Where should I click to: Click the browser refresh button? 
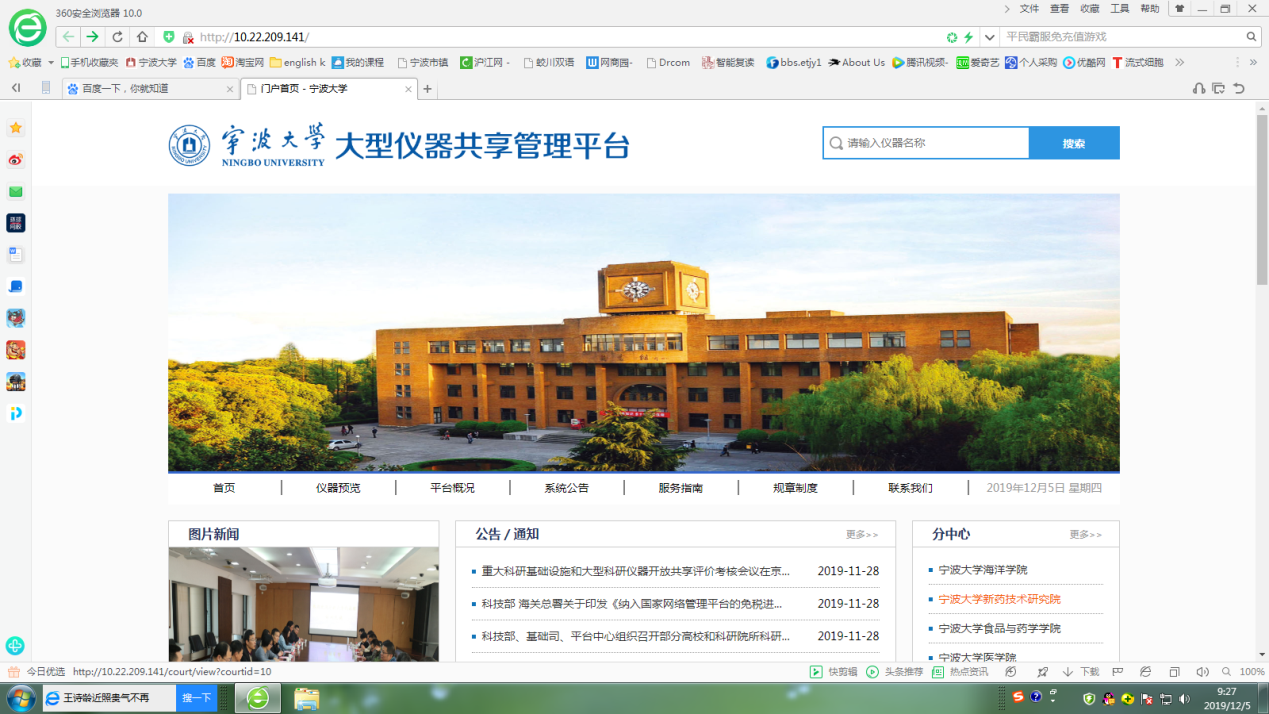point(117,37)
